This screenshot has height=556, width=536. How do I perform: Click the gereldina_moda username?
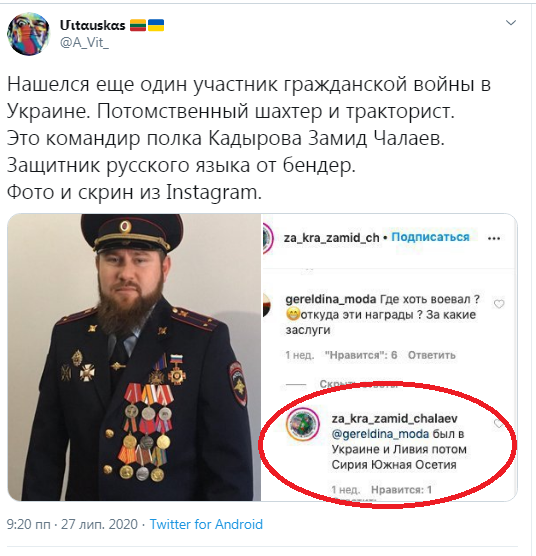tap(330, 299)
